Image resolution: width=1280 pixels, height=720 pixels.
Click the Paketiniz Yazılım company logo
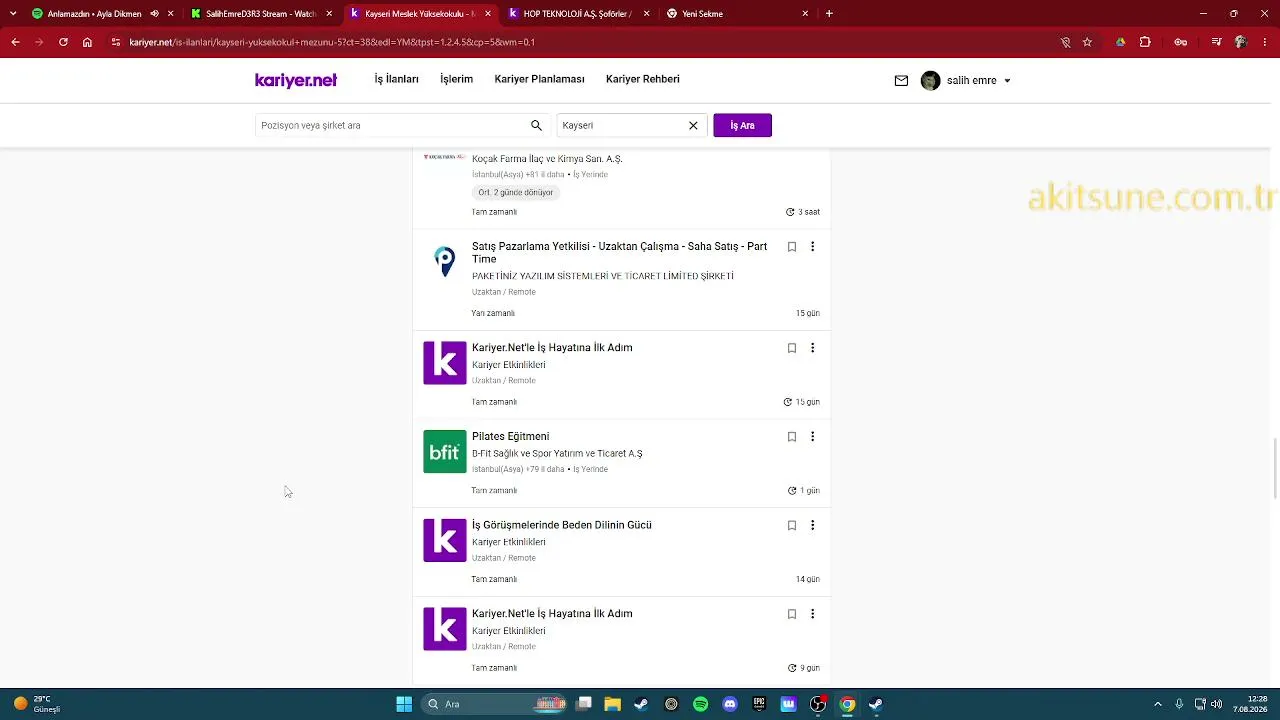pos(445,262)
